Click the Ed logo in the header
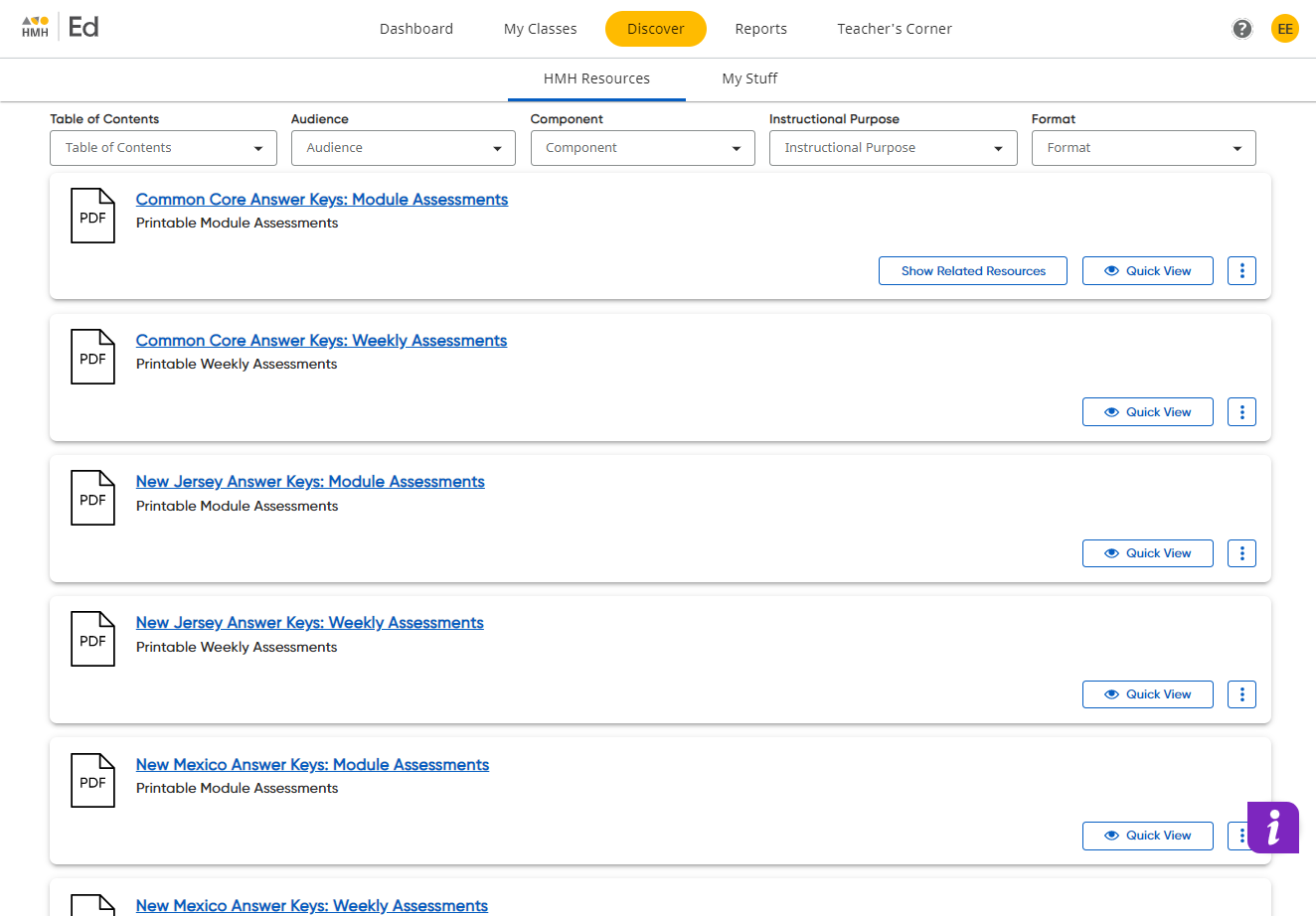This screenshot has height=916, width=1316. 83,27
